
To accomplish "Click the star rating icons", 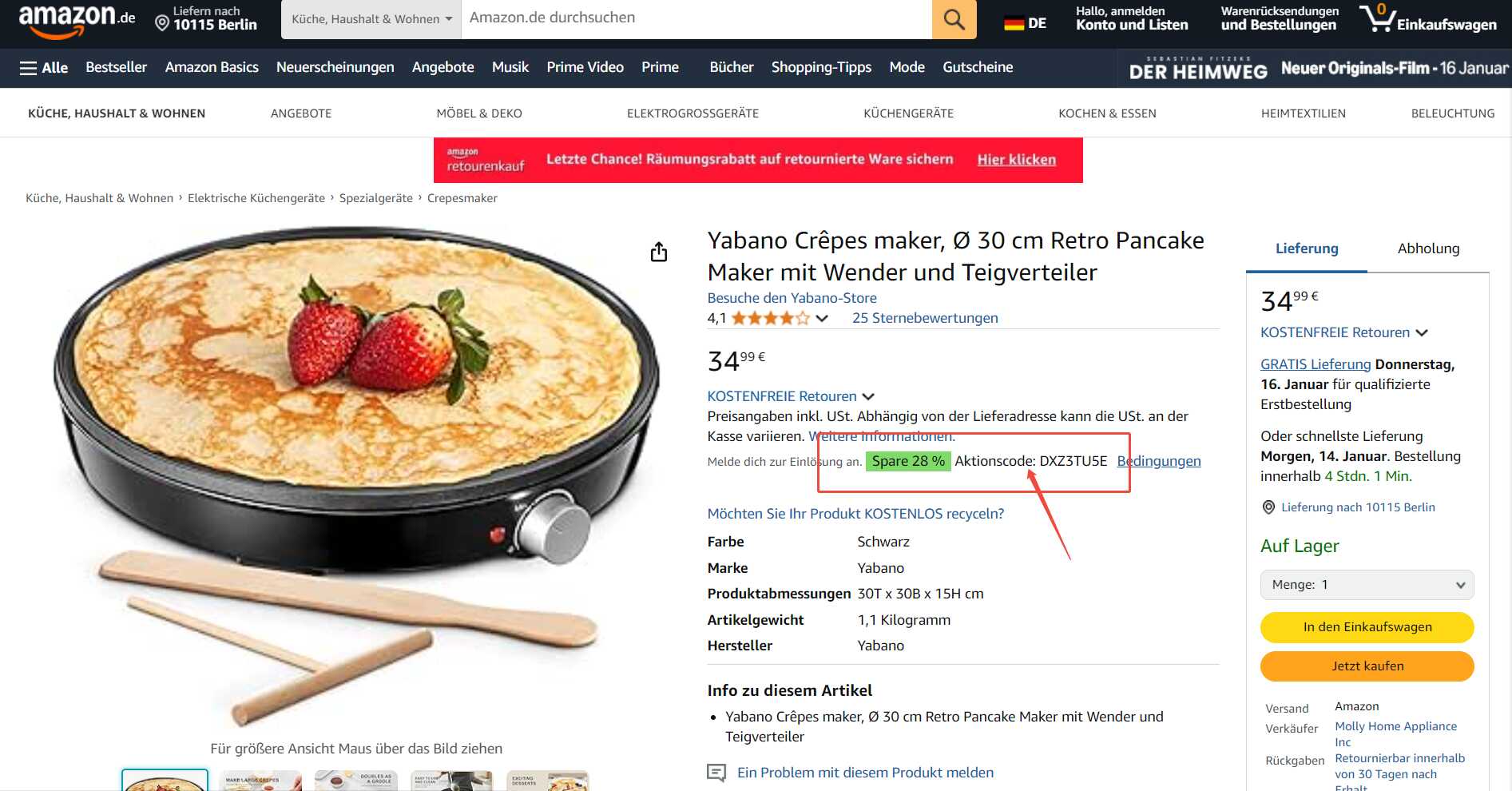I will click(770, 318).
